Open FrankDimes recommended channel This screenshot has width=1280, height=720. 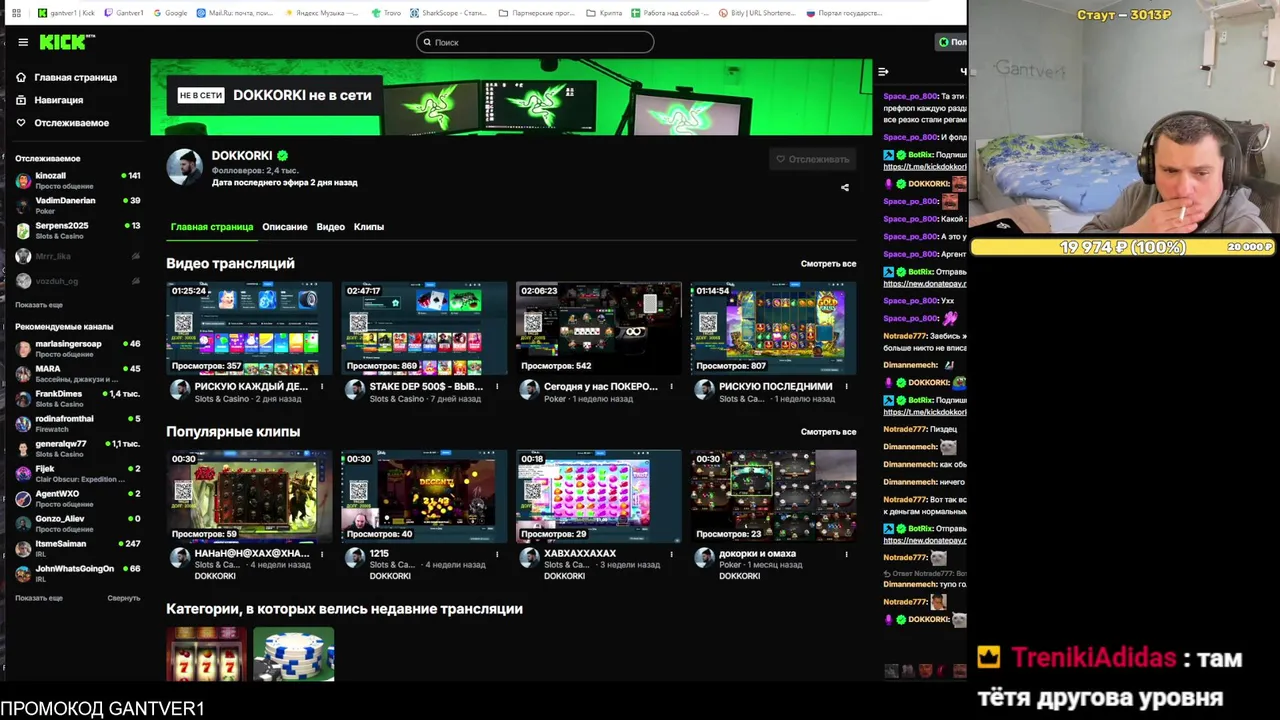click(77, 399)
